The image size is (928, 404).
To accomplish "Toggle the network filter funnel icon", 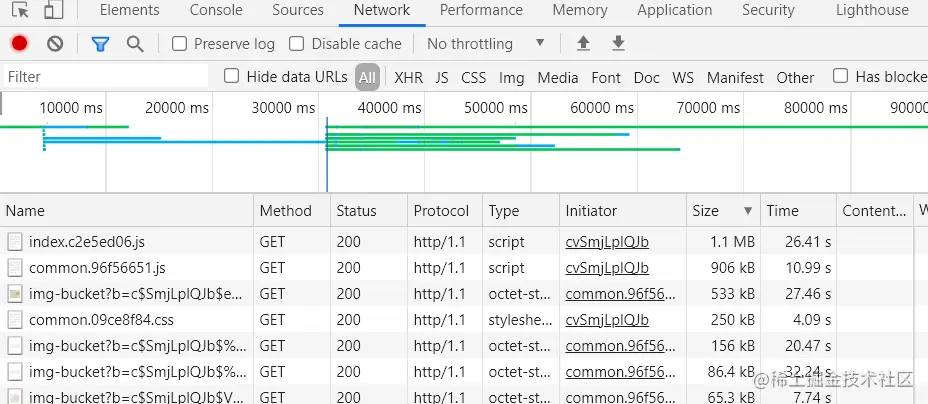I will (100, 44).
